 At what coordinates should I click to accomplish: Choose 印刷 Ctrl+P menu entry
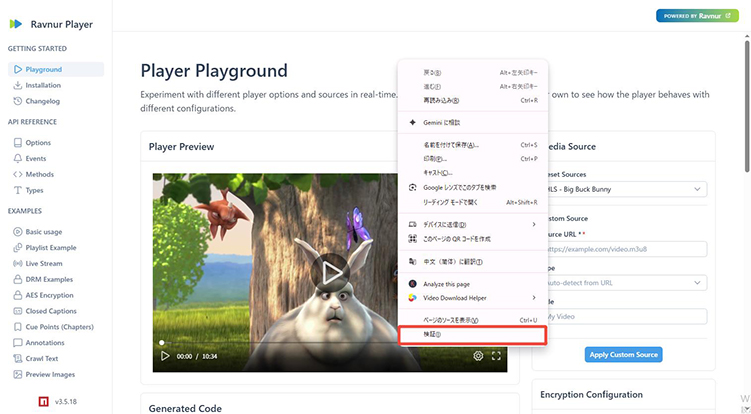(473, 159)
